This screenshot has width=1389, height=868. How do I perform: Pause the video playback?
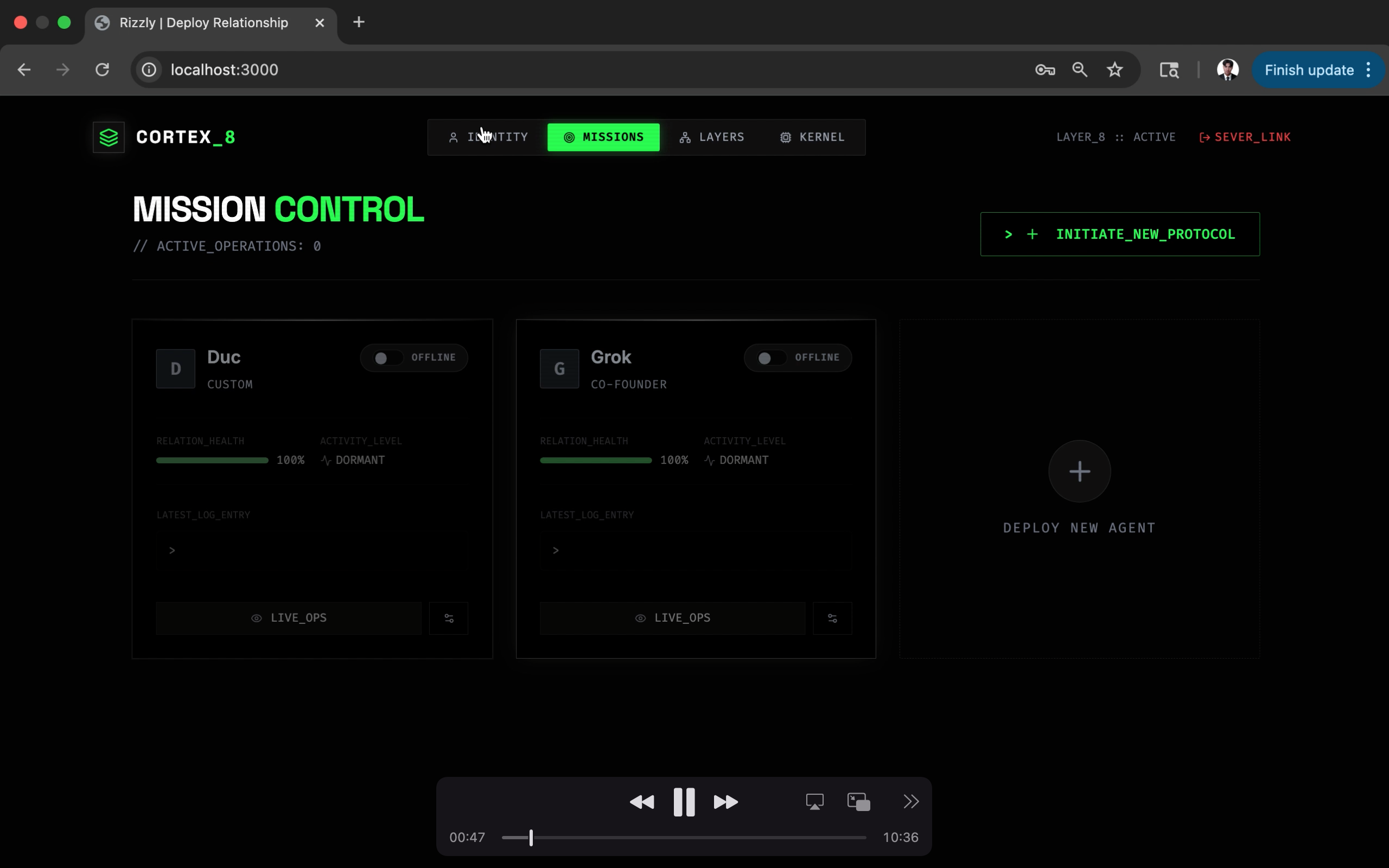point(684,801)
